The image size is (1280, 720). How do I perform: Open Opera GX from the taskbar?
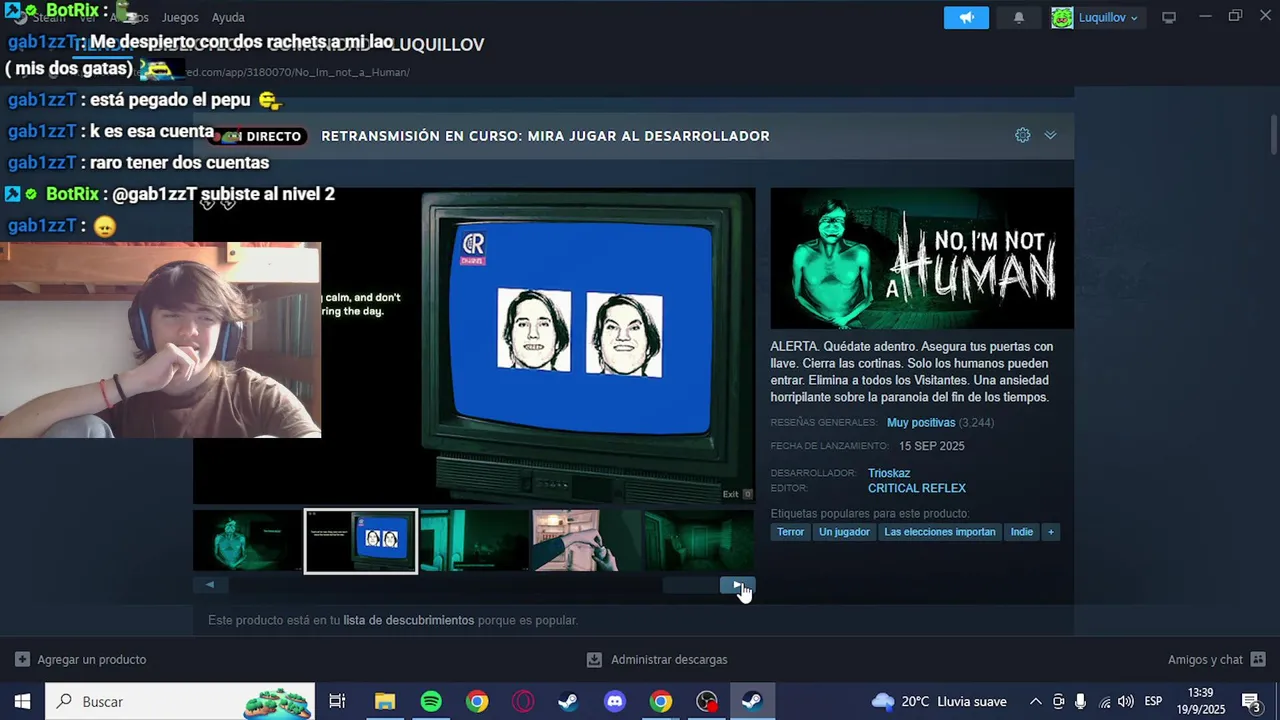click(523, 701)
